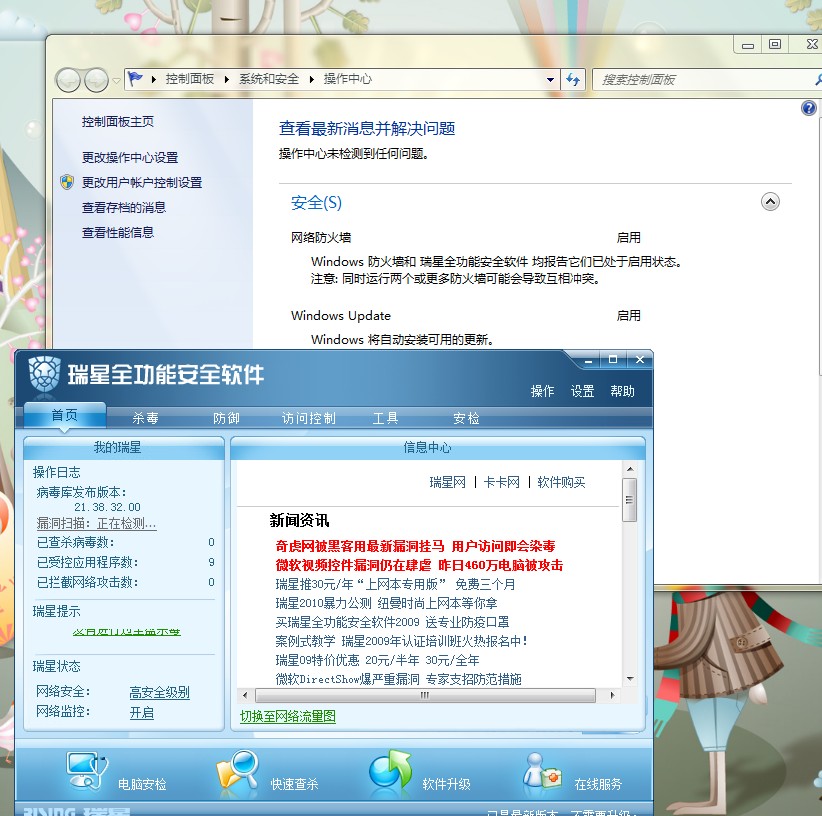Screen dimensions: 822x816
Task: Open the address bar history dropdown arrow
Action: 550,80
